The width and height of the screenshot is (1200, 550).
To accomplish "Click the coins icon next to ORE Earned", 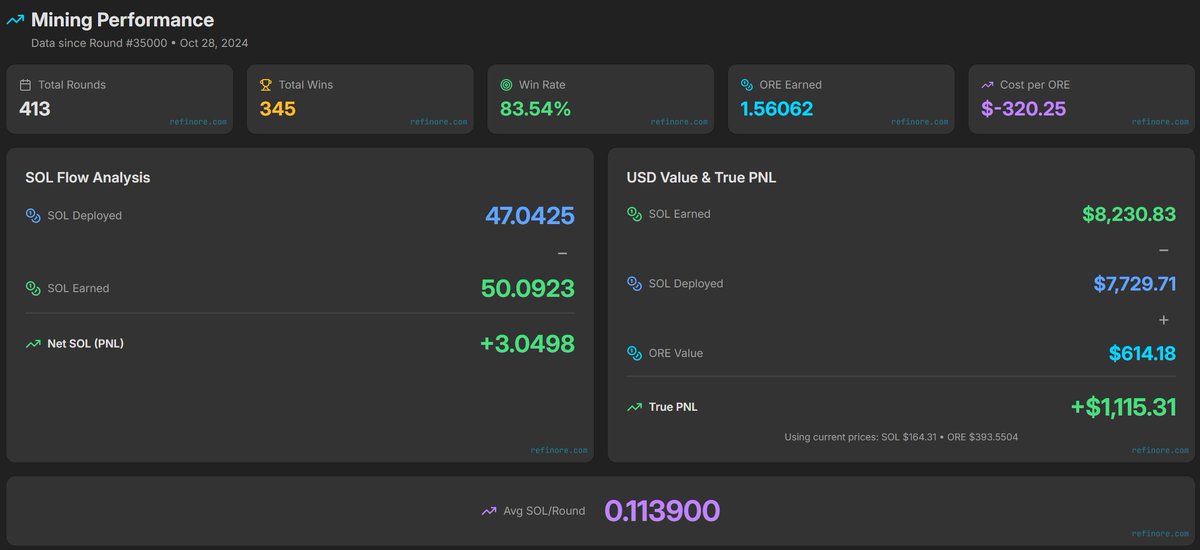I will click(x=747, y=85).
